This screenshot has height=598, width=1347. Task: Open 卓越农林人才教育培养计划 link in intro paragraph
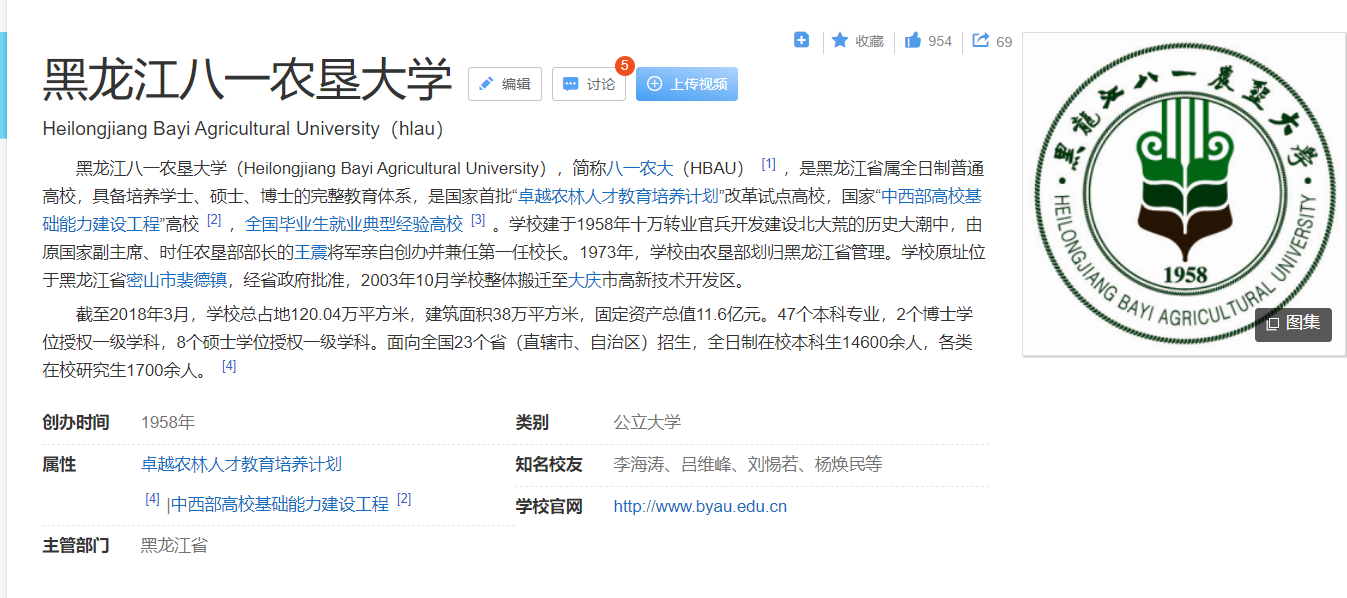tap(619, 196)
